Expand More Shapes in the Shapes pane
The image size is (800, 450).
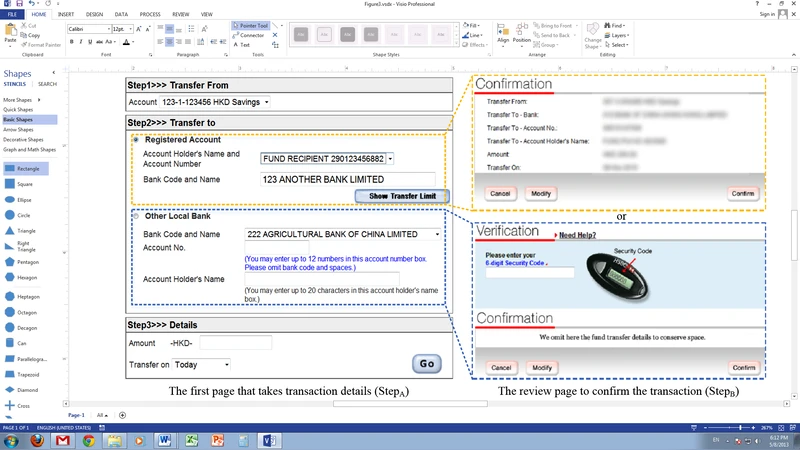17,100
